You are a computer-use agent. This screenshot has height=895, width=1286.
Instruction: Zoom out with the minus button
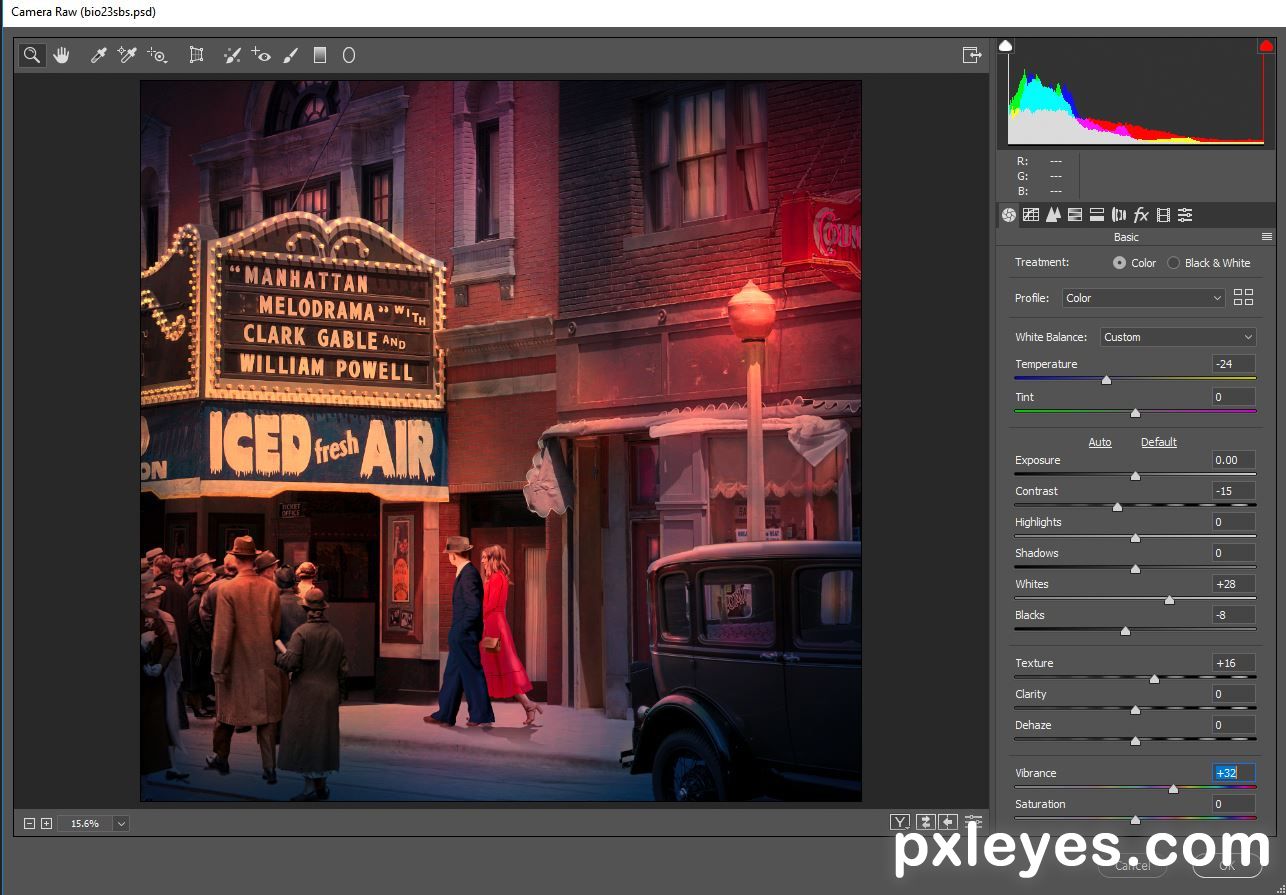(30, 823)
